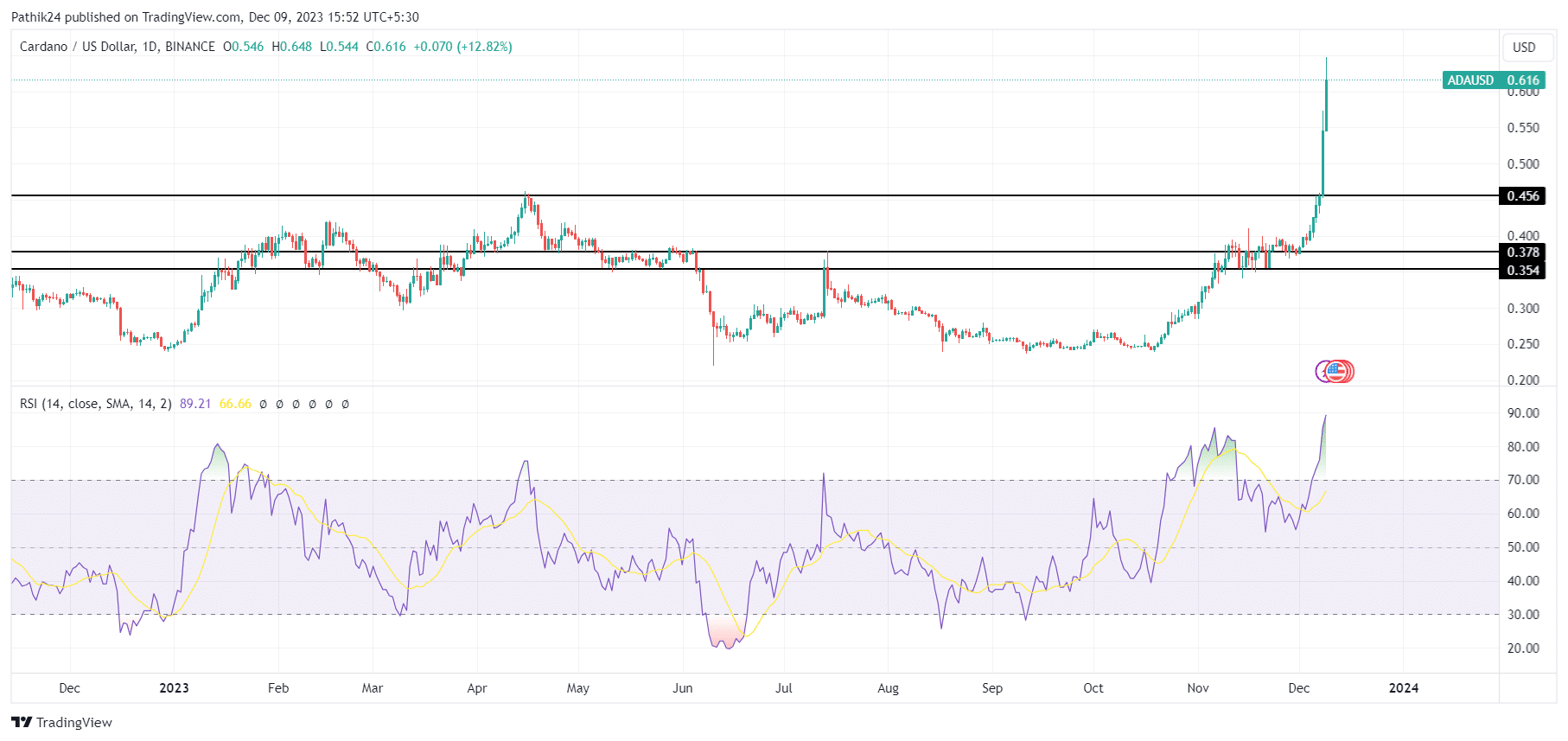Click the 90.00 RSI axis label

tap(1523, 413)
